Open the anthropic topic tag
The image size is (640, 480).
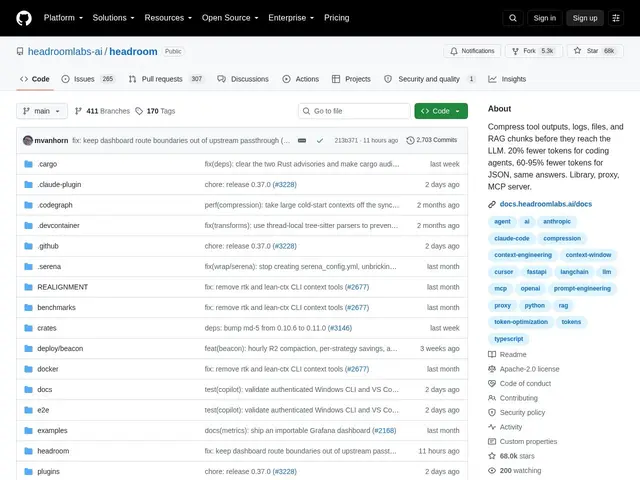(557, 221)
